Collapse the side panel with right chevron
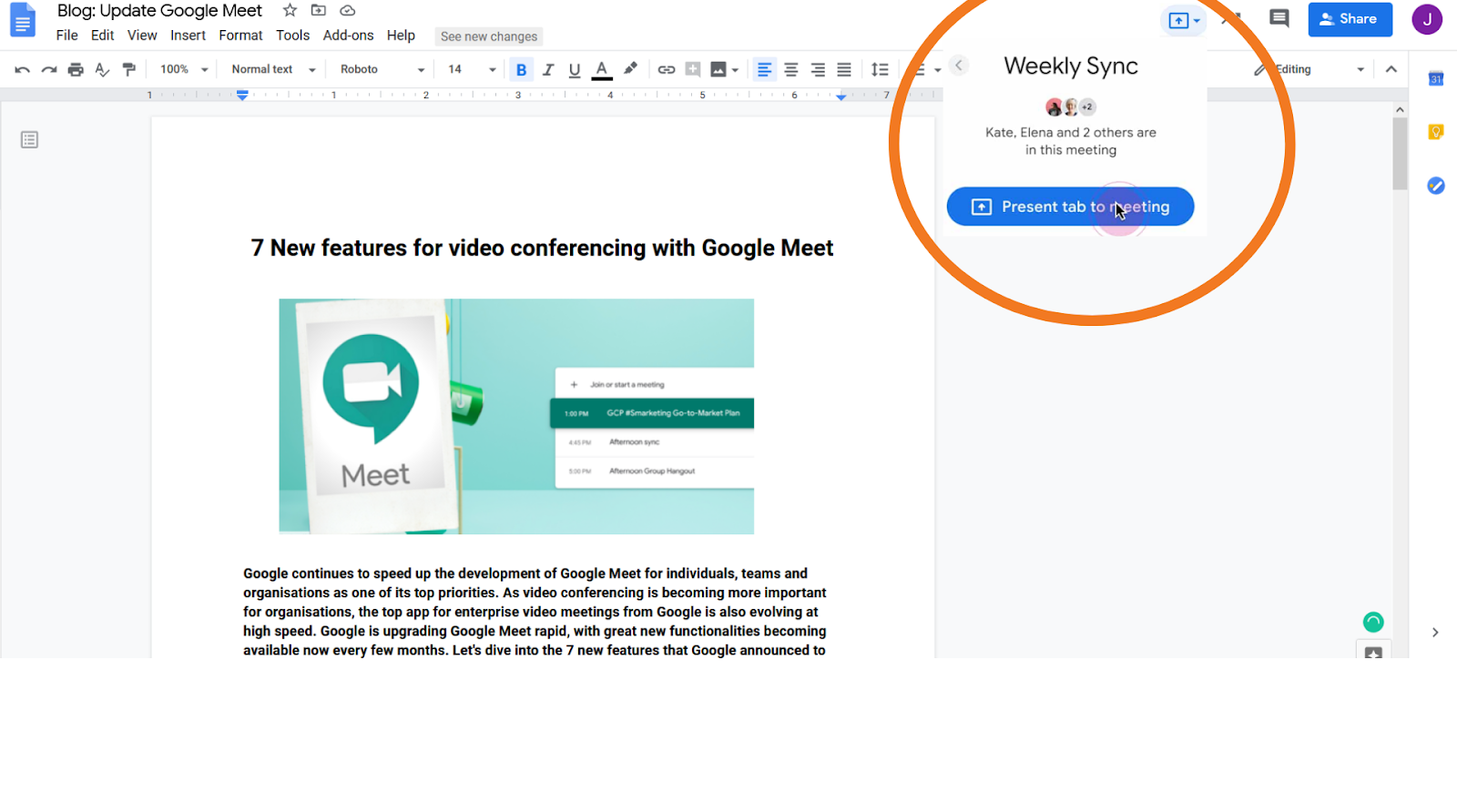The height and width of the screenshot is (812, 1457). [x=1435, y=633]
